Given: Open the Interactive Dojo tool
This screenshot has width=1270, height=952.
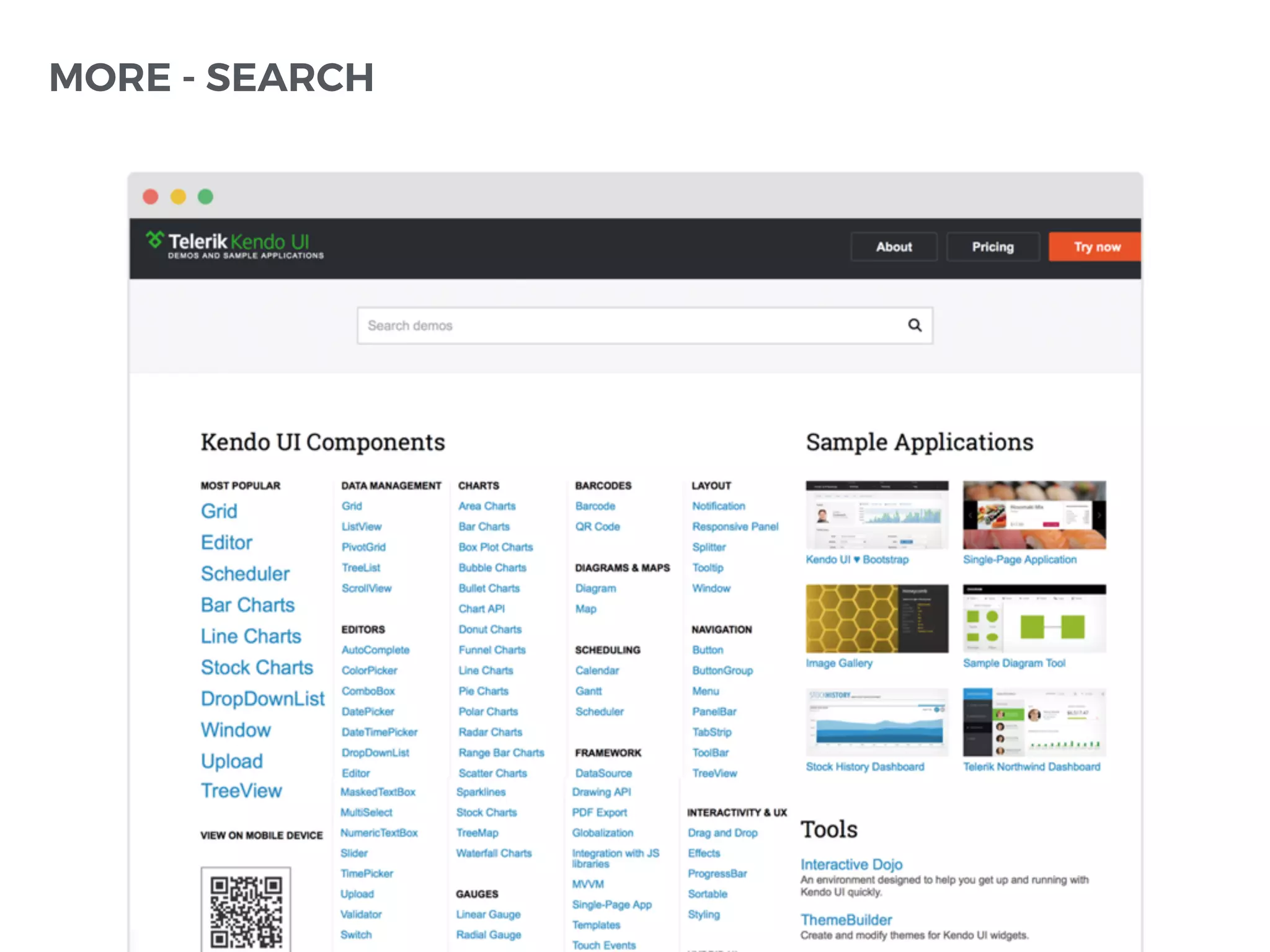Looking at the screenshot, I should point(851,864).
